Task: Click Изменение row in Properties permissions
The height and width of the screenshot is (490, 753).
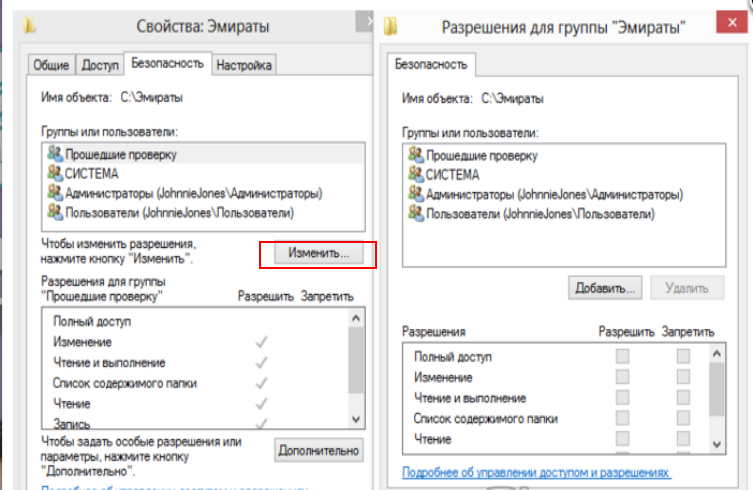Action: point(196,342)
